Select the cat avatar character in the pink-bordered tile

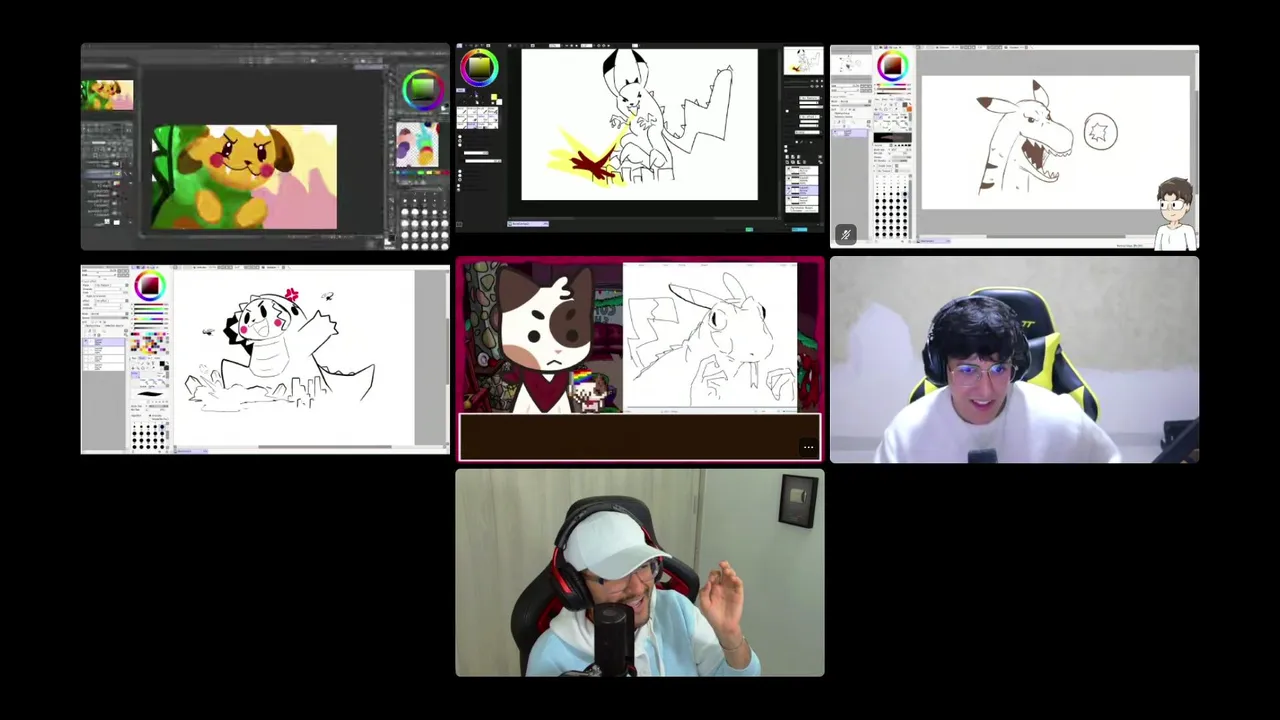[x=545, y=340]
